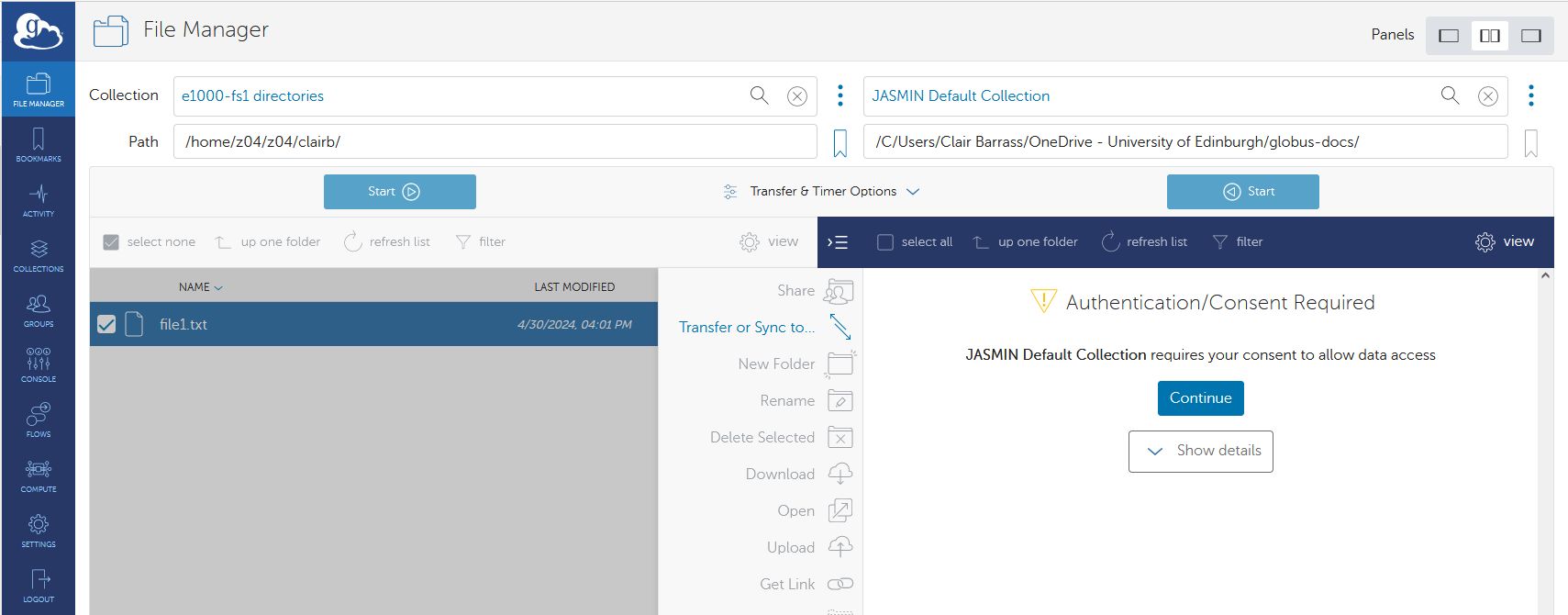Switch to single panel layout

[x=1449, y=36]
